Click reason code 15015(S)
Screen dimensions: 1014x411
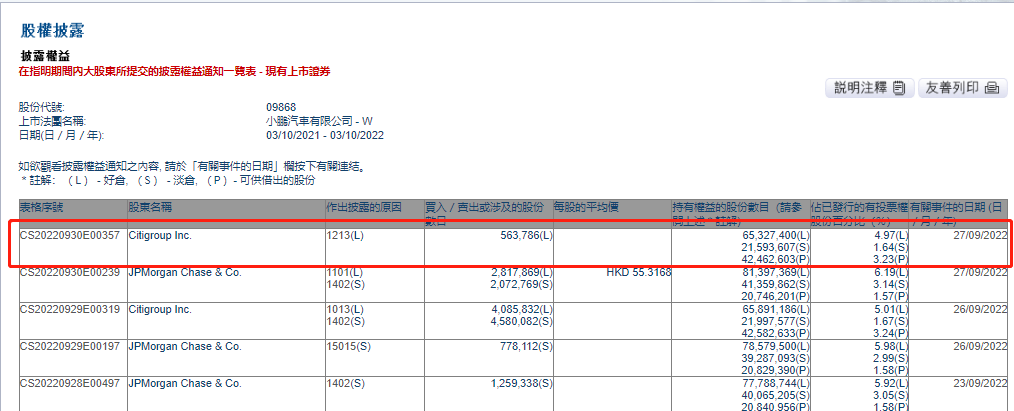(x=349, y=346)
